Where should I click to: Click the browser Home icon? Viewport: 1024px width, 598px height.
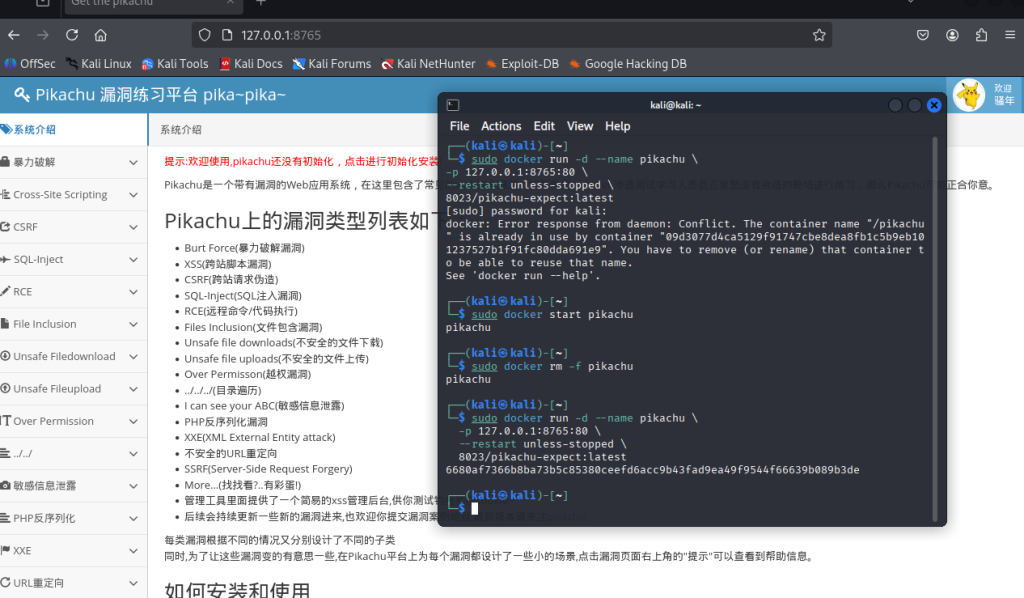pos(100,35)
